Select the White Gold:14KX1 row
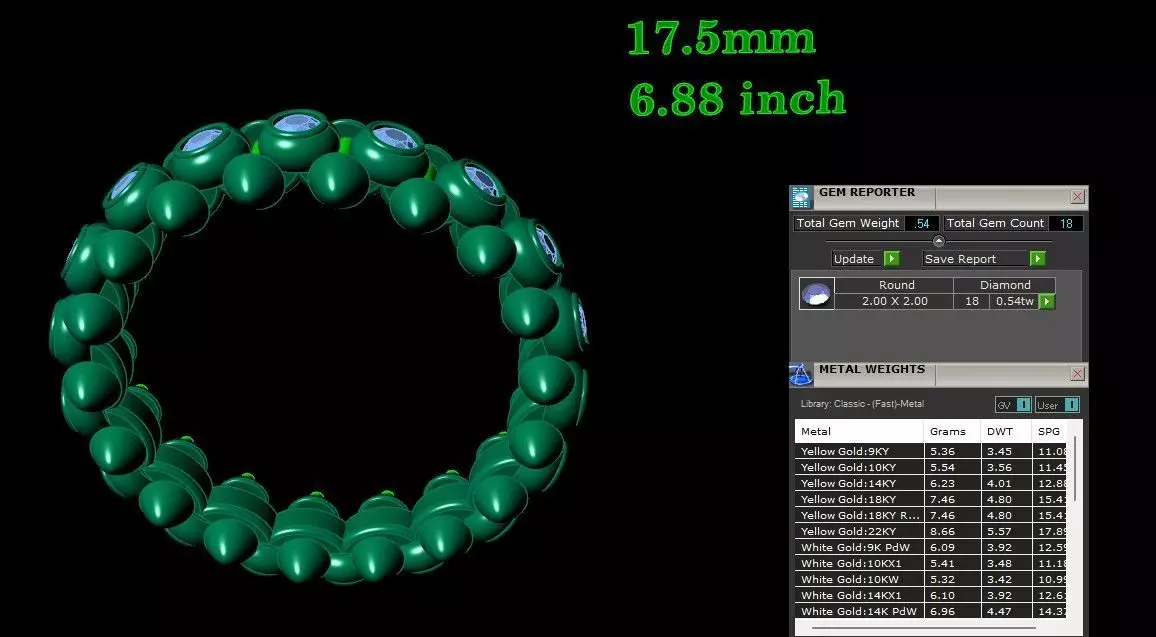The height and width of the screenshot is (637, 1156). tap(931, 596)
